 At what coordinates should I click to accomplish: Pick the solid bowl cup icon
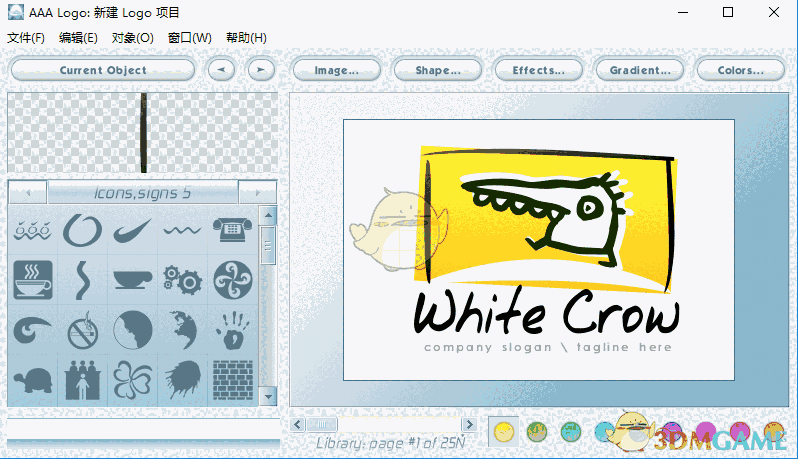coord(132,280)
